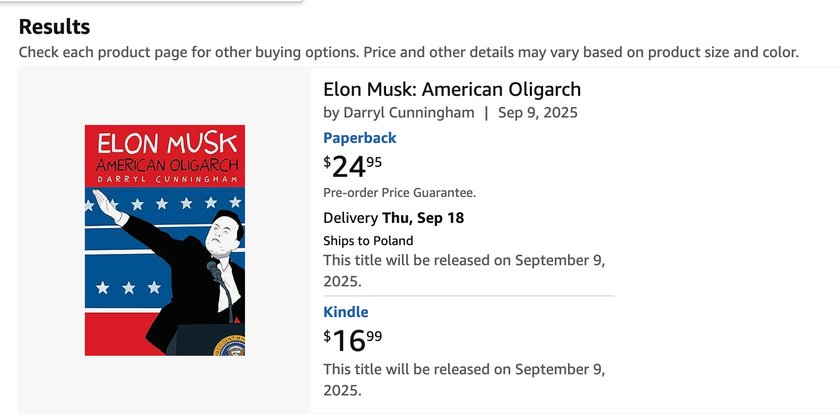Viewport: 840px width, 414px height.
Task: Click the book cover thumbnail image
Action: pos(165,240)
